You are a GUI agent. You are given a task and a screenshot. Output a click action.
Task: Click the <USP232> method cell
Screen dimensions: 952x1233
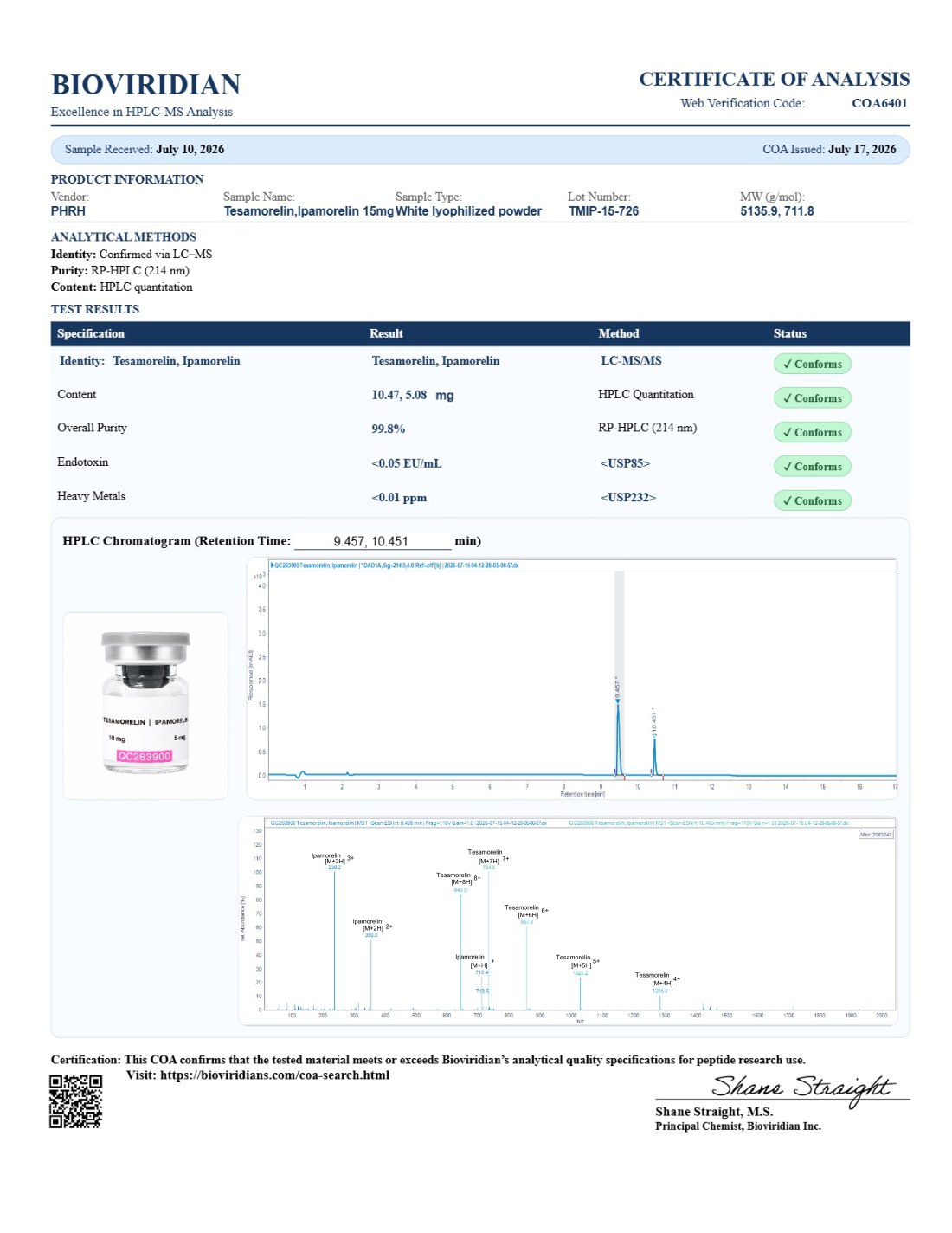point(628,497)
